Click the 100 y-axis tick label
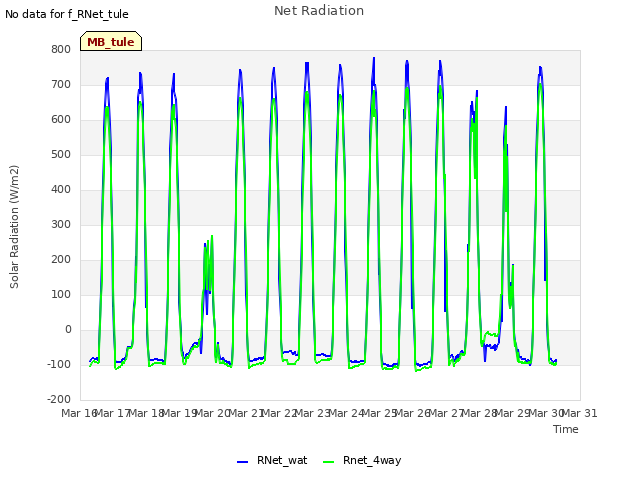 61,294
